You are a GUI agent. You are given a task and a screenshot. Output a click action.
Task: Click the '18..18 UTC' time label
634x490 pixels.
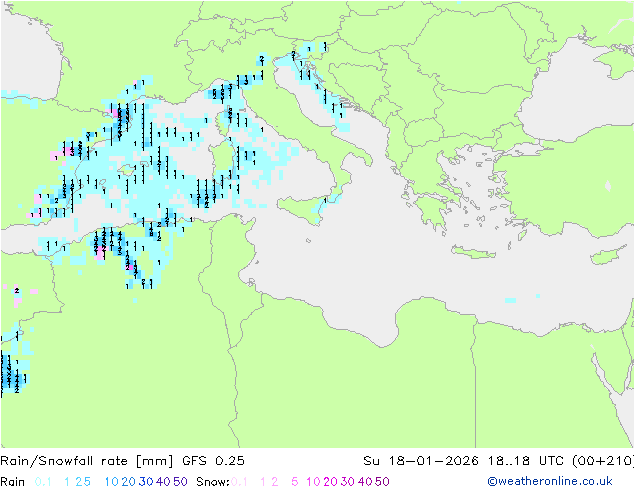[x=526, y=461]
